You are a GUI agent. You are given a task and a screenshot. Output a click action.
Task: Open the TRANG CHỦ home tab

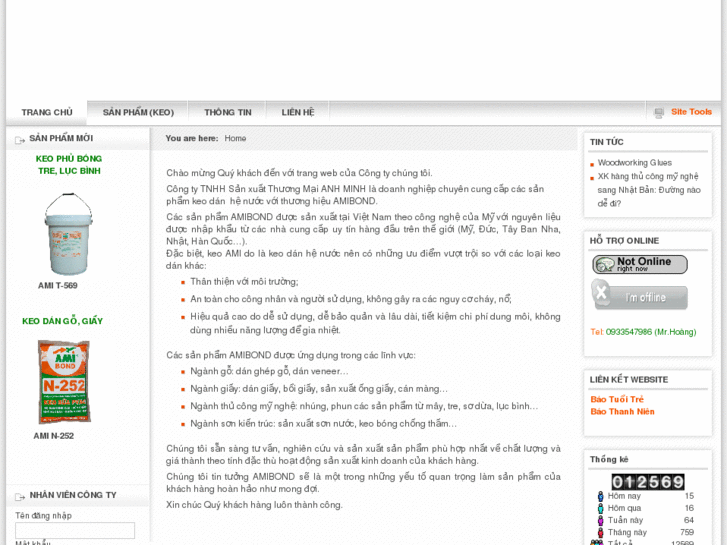tap(47, 112)
